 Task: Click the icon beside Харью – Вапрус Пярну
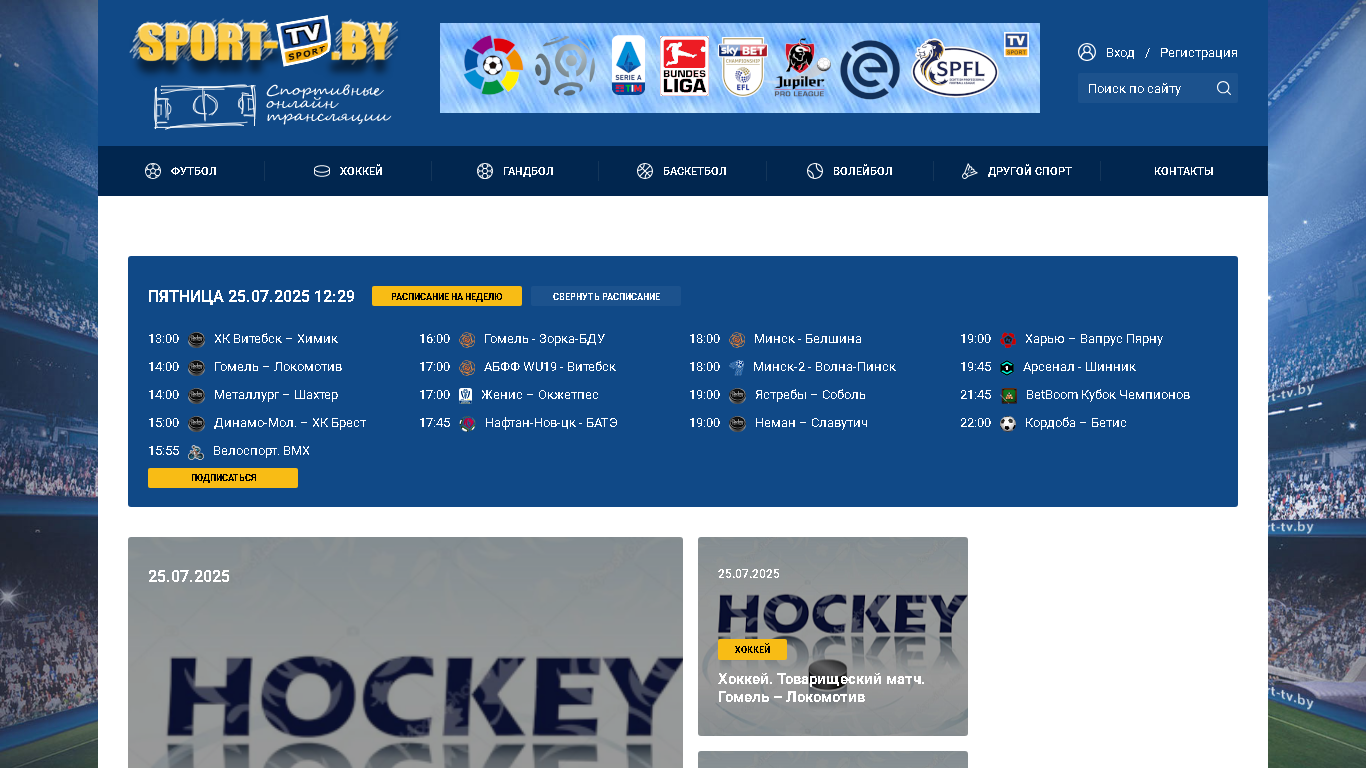click(1008, 340)
